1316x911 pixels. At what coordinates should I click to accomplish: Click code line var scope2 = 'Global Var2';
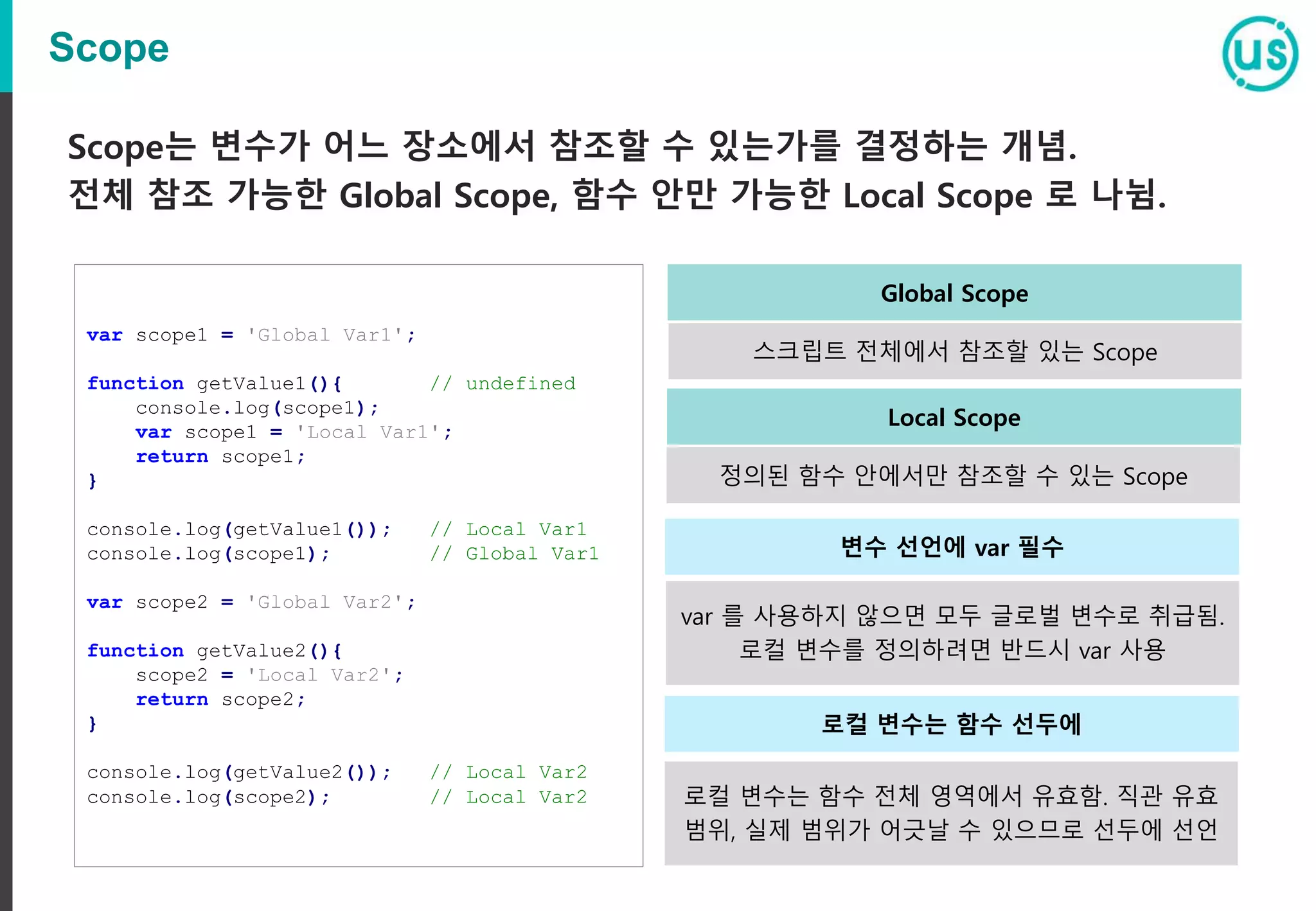(251, 603)
